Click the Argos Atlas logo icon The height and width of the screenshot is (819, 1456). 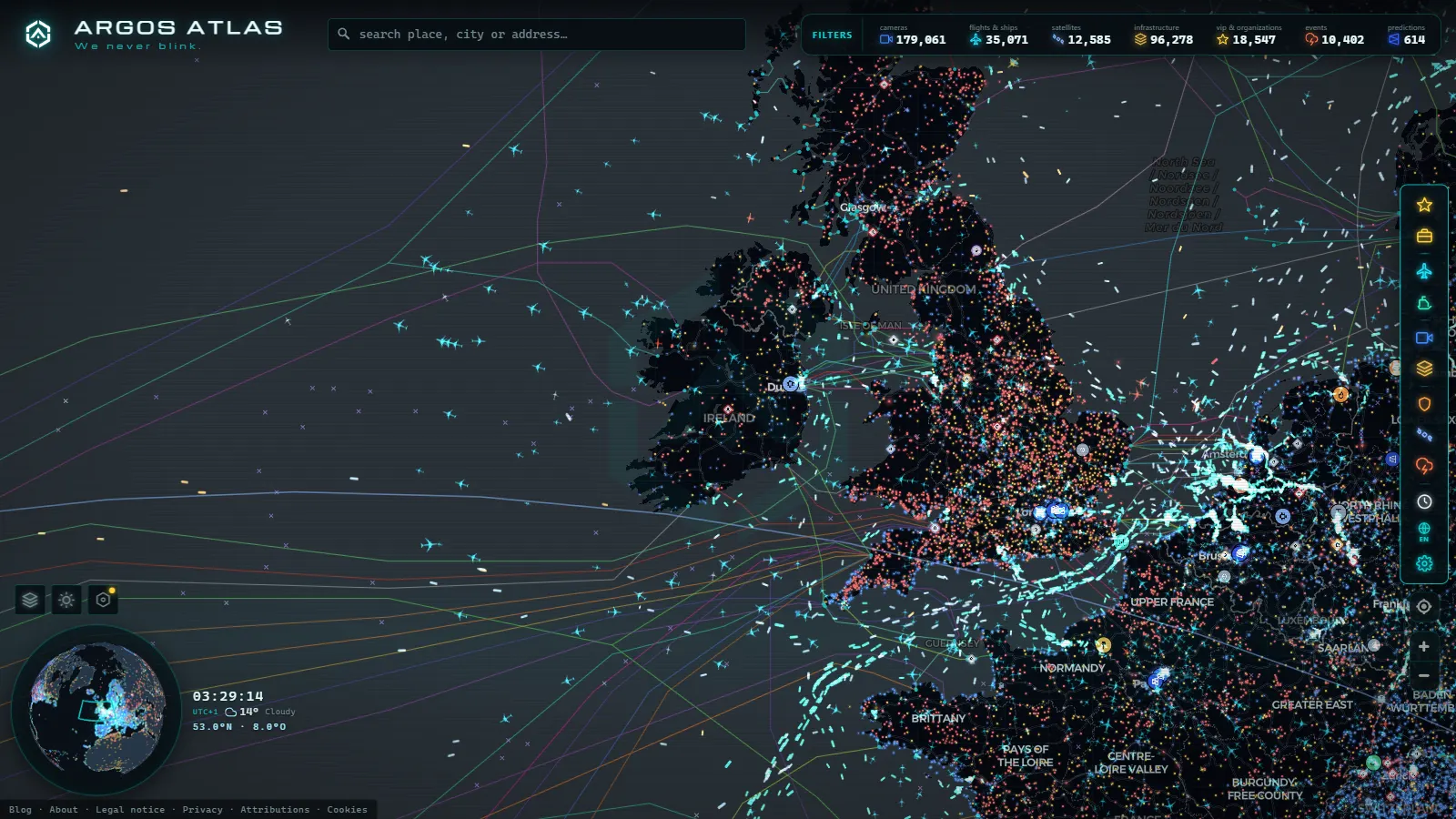click(38, 35)
